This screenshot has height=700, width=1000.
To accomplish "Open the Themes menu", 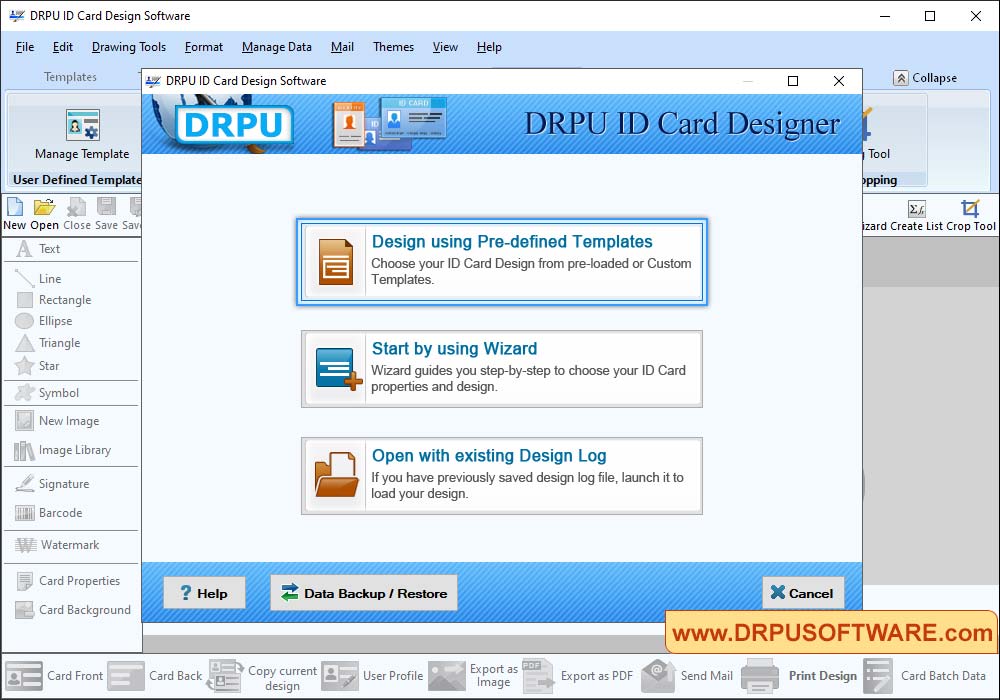I will tap(393, 47).
